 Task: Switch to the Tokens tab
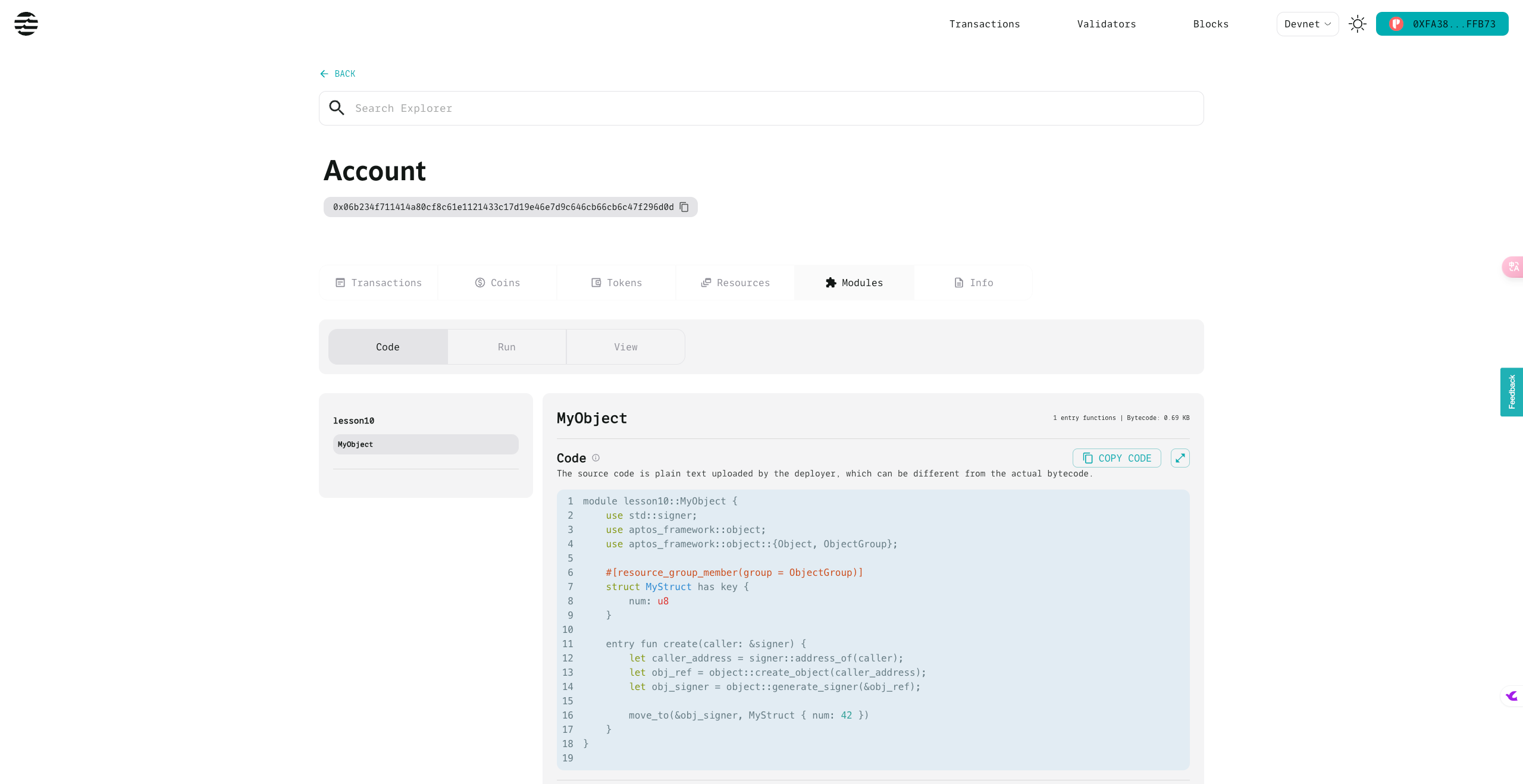(616, 283)
